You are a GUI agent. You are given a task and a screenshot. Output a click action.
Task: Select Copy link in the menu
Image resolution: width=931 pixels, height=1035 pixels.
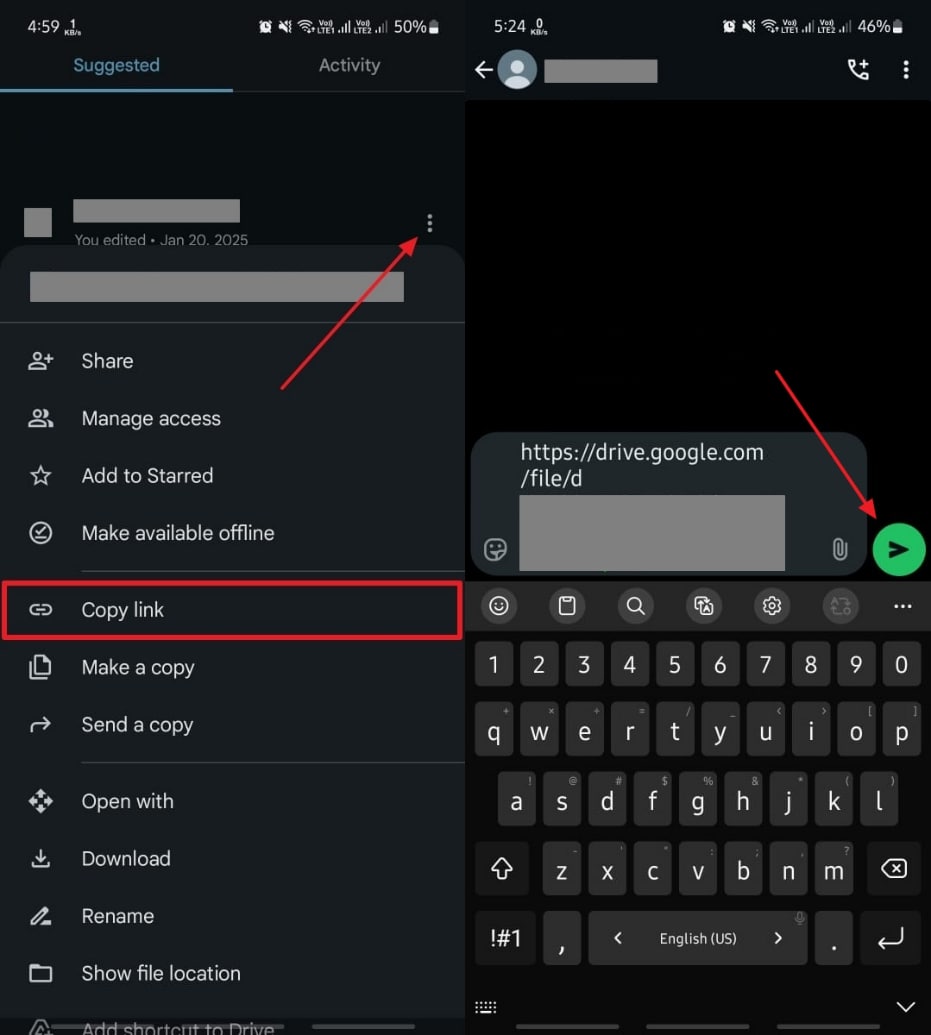coord(232,610)
